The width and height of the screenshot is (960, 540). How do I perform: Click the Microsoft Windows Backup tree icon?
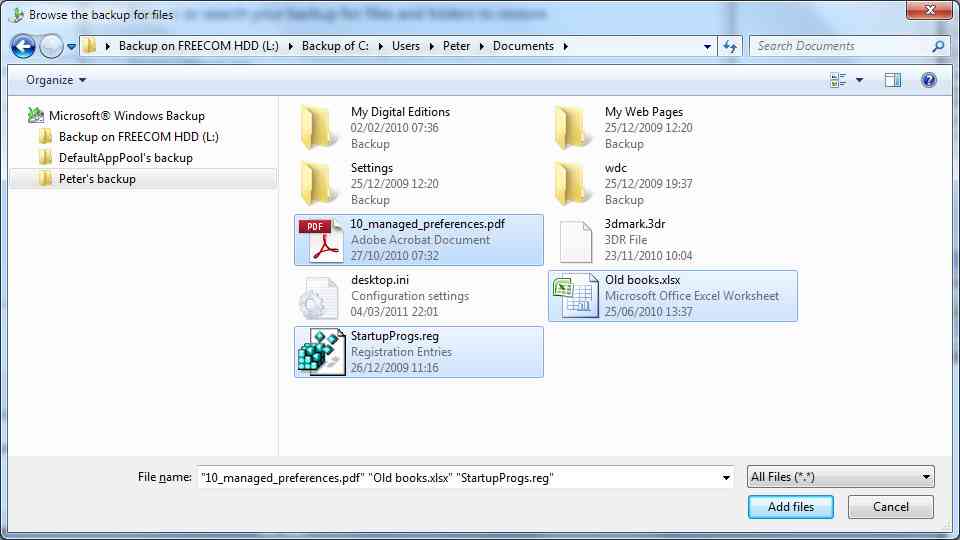click(x=36, y=115)
